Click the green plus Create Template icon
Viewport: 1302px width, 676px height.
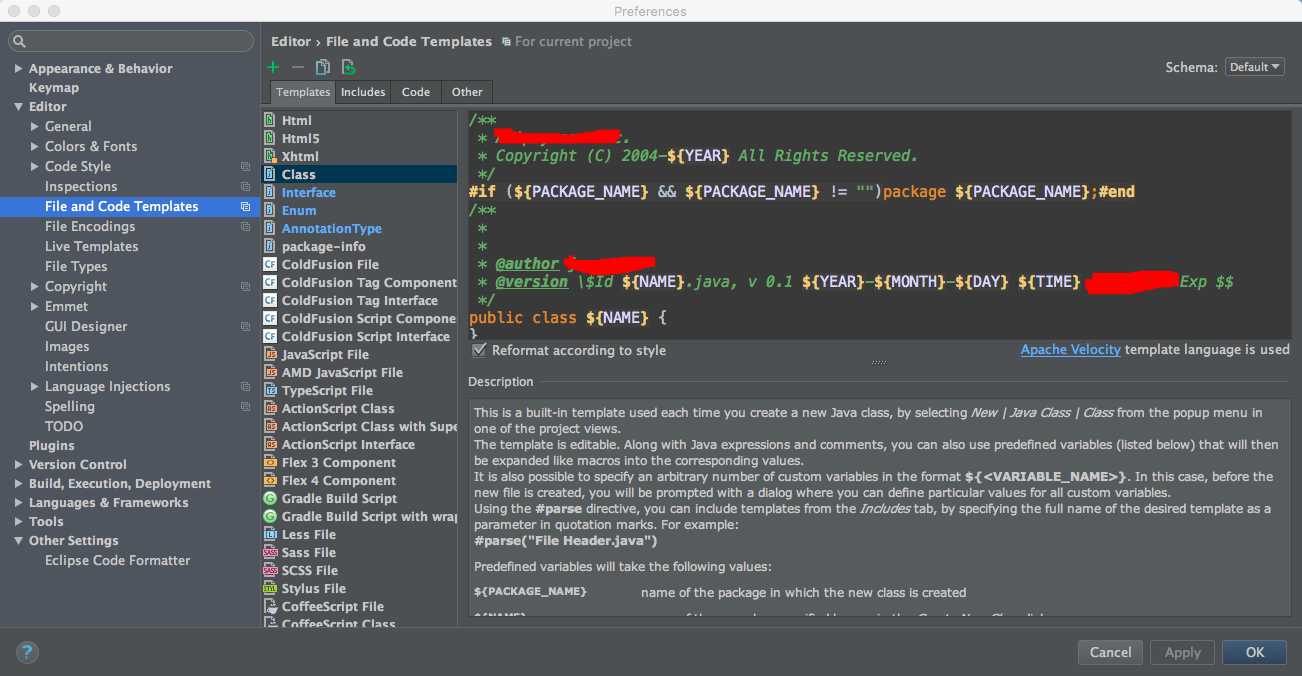(x=273, y=67)
